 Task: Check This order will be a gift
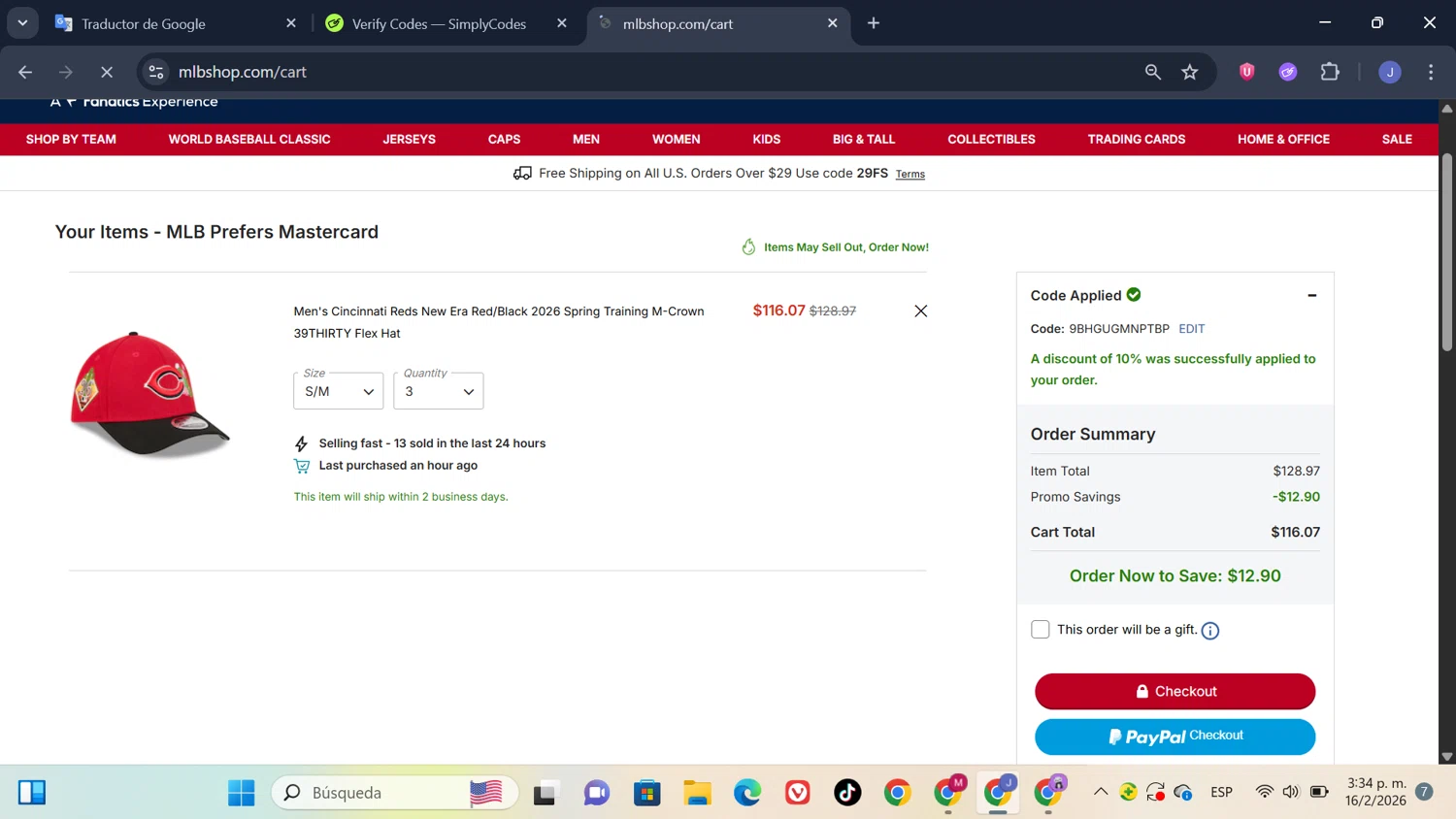(x=1040, y=630)
